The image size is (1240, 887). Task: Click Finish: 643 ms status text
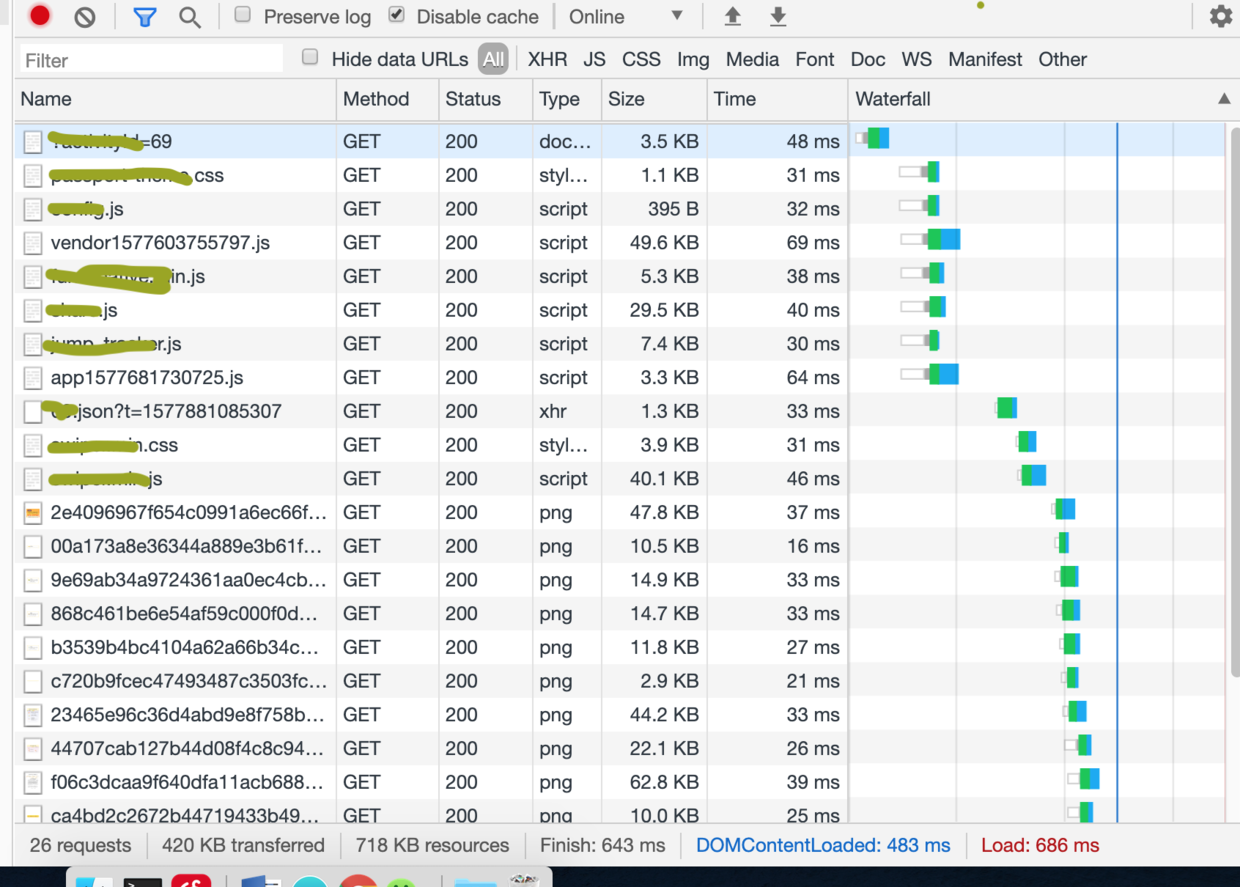coord(602,845)
